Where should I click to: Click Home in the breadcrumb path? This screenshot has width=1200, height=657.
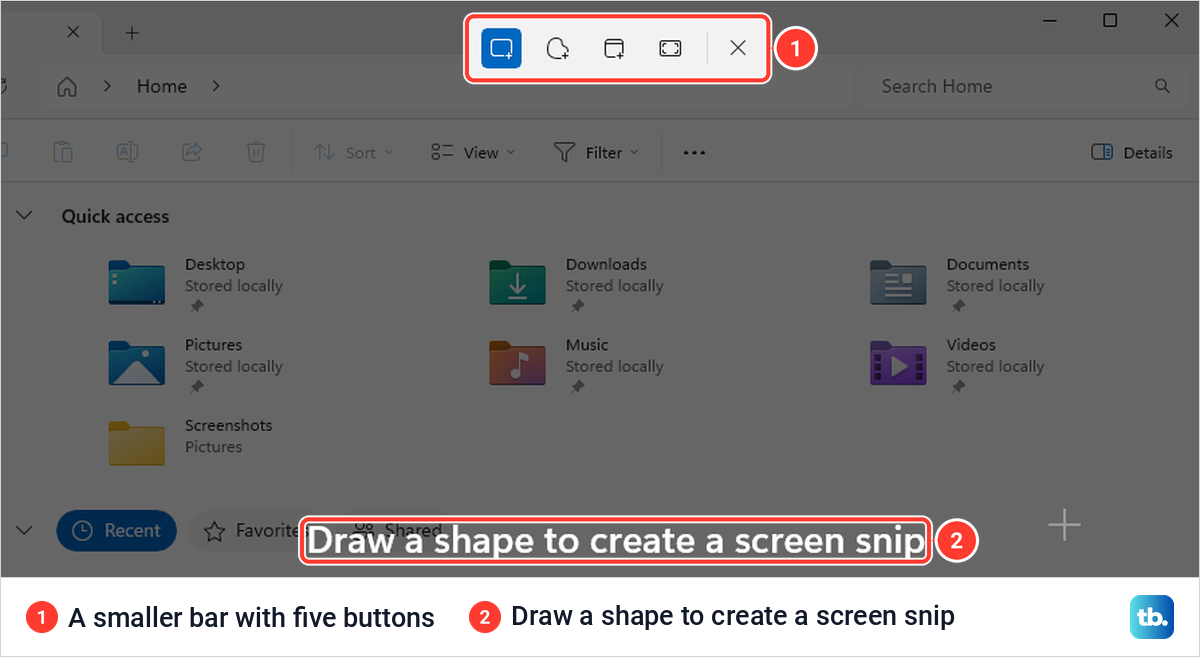tap(162, 86)
